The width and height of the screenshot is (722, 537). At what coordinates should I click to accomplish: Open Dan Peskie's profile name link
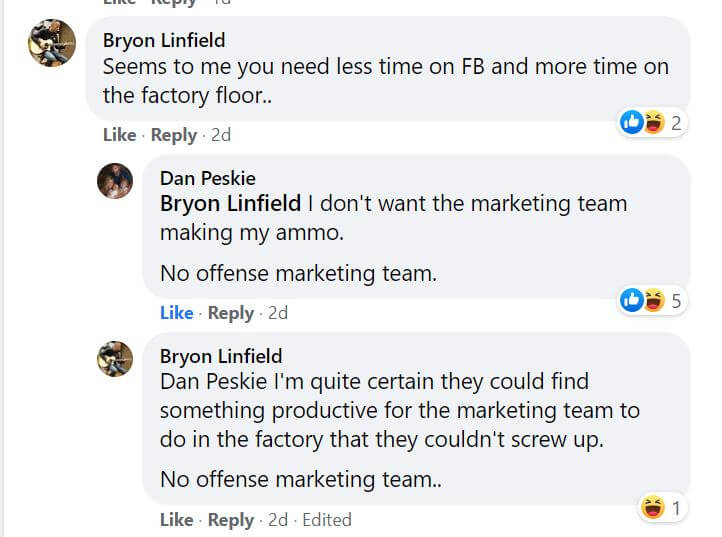[207, 179]
